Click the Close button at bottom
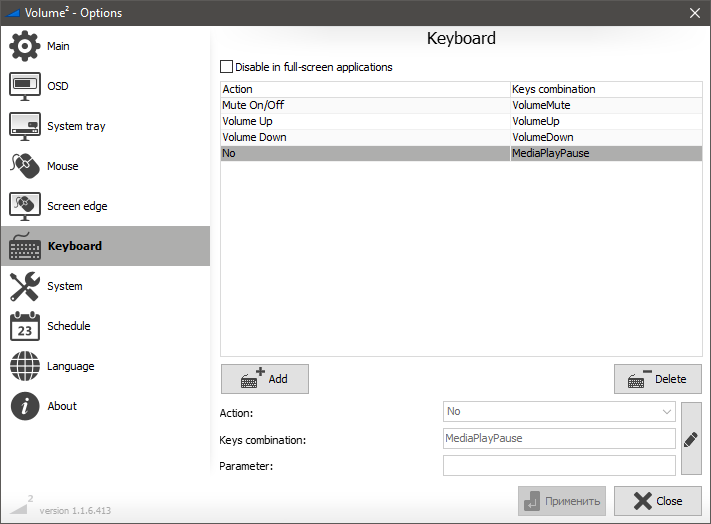The height and width of the screenshot is (524, 711). point(657,501)
